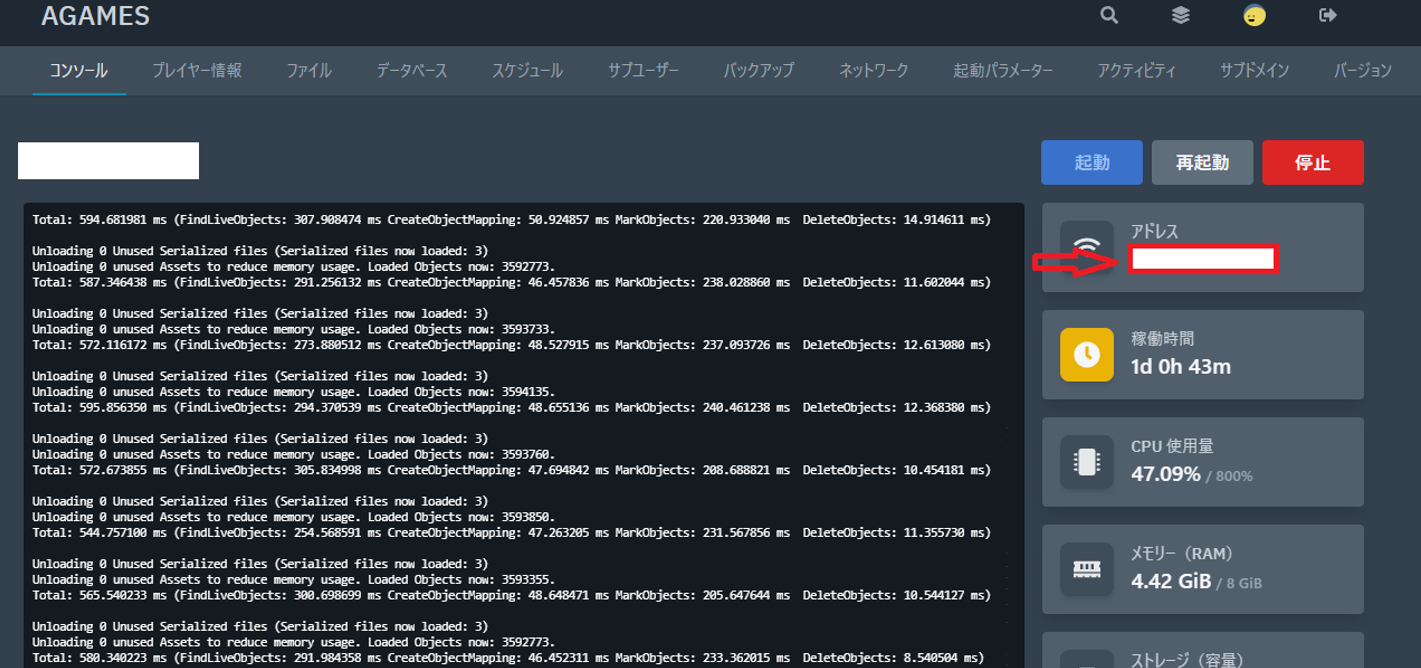Screen dimensions: 1421x668
Task: Open the データベース tab
Action: (412, 71)
